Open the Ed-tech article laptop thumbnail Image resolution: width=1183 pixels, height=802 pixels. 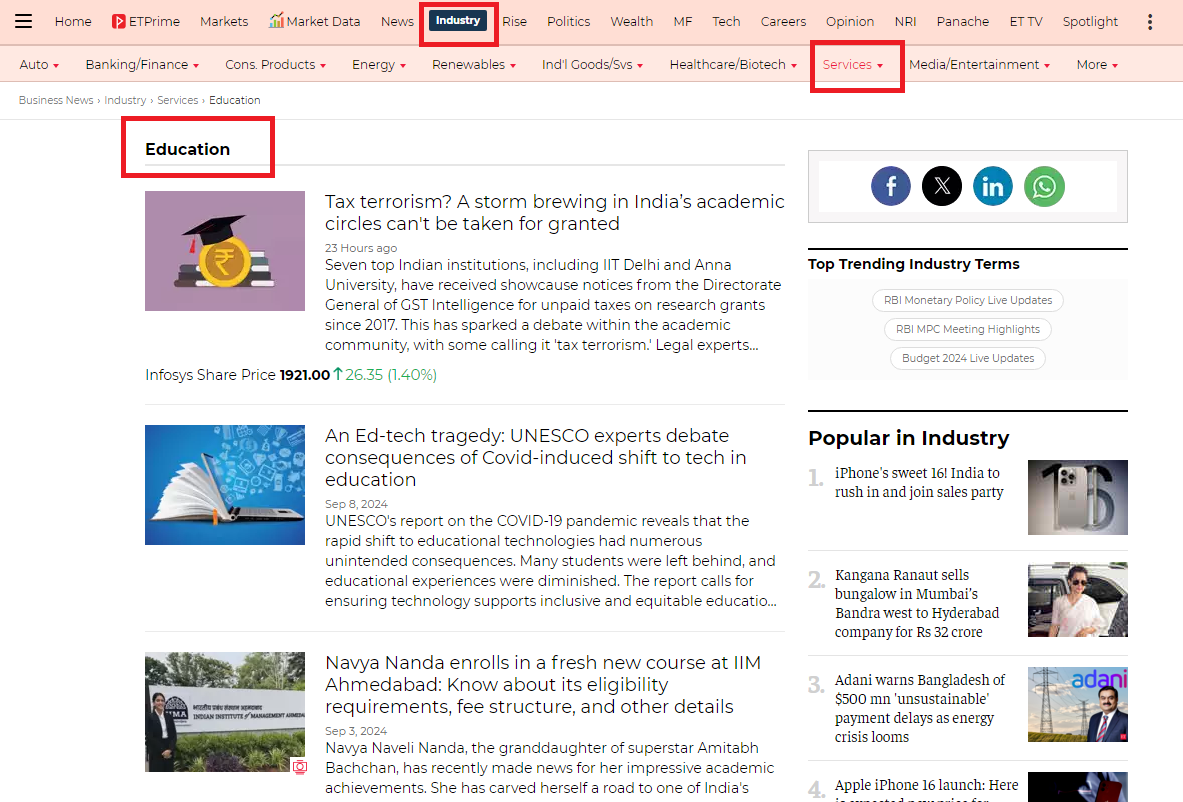[x=225, y=485]
